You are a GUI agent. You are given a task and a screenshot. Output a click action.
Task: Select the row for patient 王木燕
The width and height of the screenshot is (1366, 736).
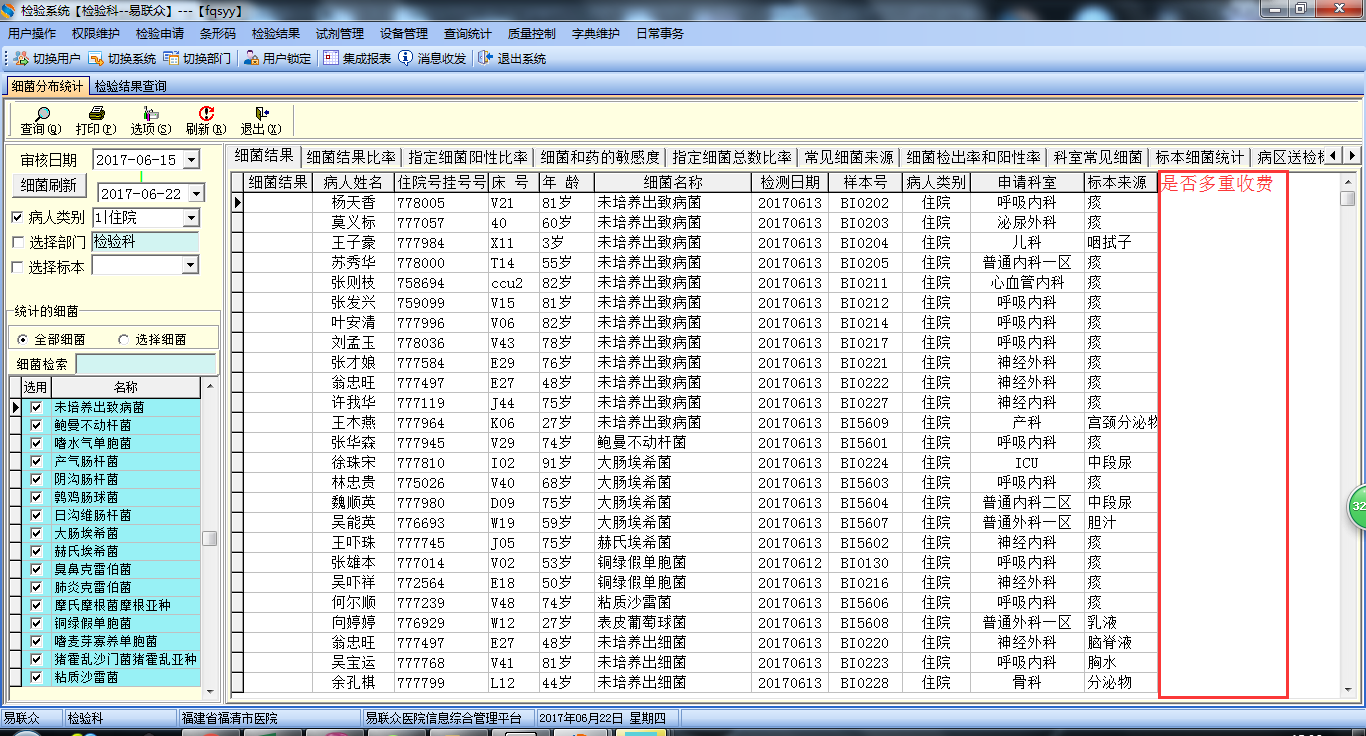[x=694, y=422]
